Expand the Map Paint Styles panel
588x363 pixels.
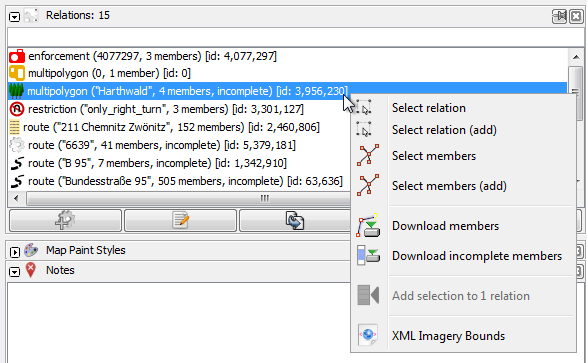tap(14, 252)
